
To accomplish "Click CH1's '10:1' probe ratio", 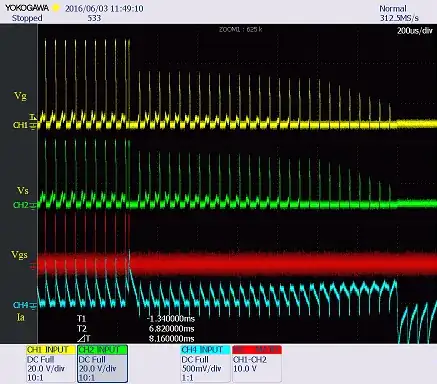I will (35, 378).
